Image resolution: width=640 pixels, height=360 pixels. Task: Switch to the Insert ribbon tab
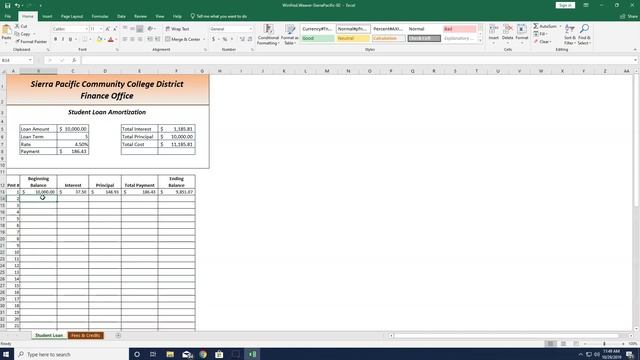point(47,16)
